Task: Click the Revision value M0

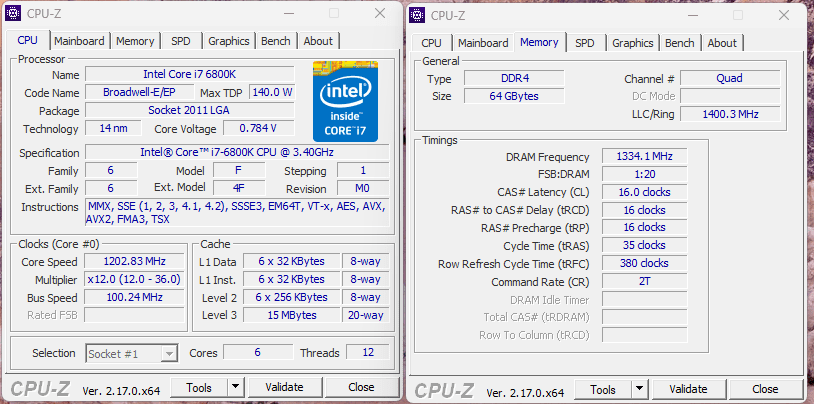Action: click(363, 187)
